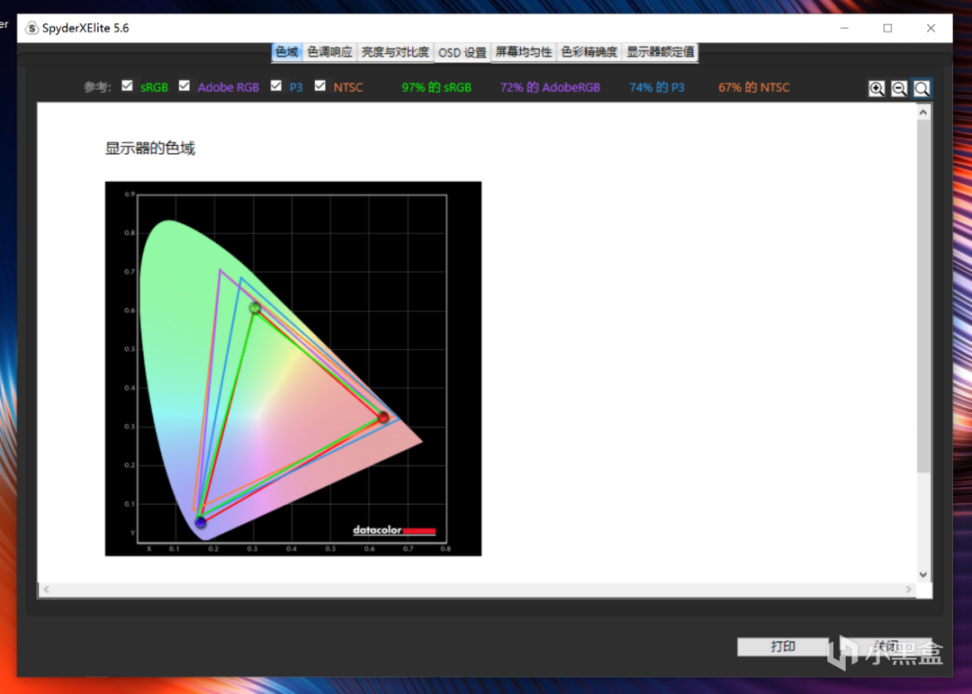This screenshot has width=972, height=694.
Task: Open the 屏幕均匀性 tab
Action: (x=524, y=52)
